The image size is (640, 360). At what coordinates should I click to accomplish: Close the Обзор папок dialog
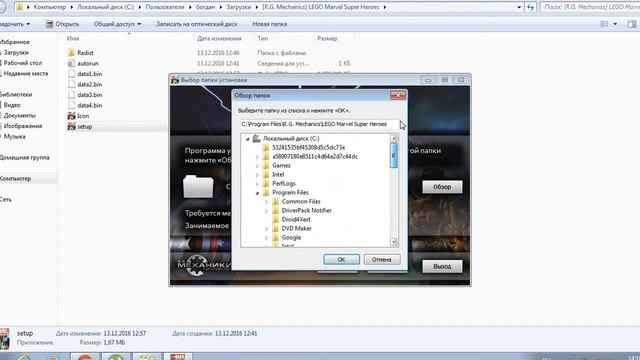(398, 95)
